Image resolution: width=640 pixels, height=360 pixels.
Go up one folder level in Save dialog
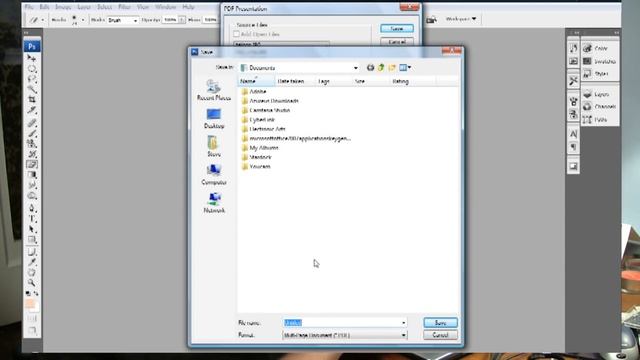381,68
